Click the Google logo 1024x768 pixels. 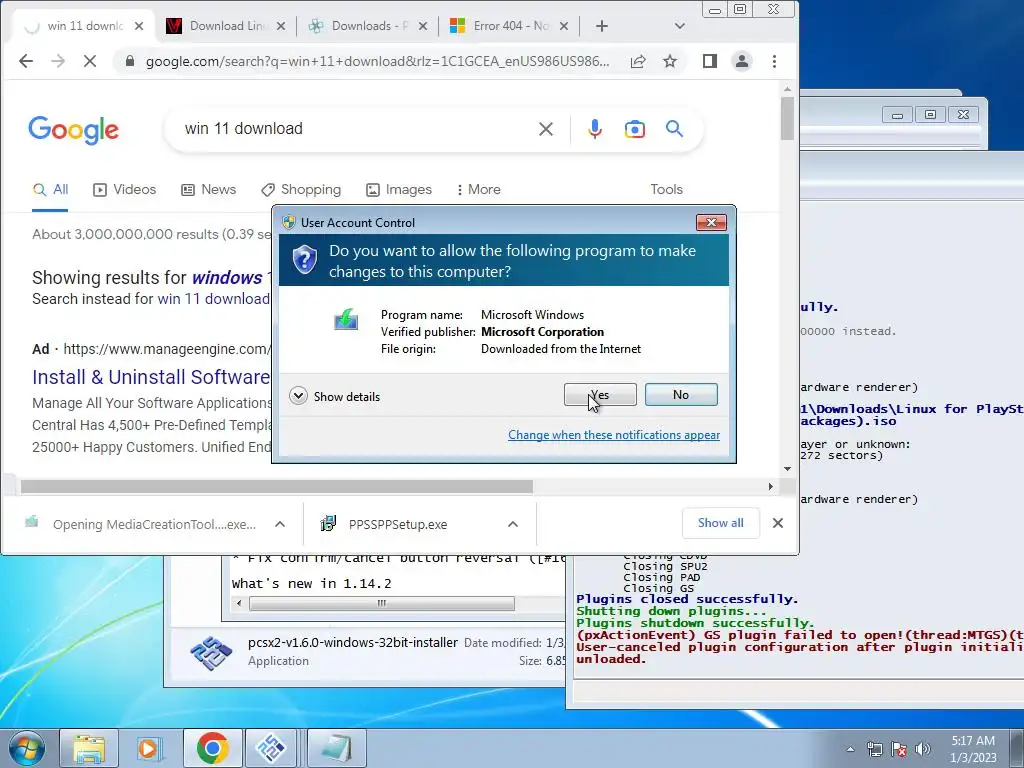[x=74, y=129]
